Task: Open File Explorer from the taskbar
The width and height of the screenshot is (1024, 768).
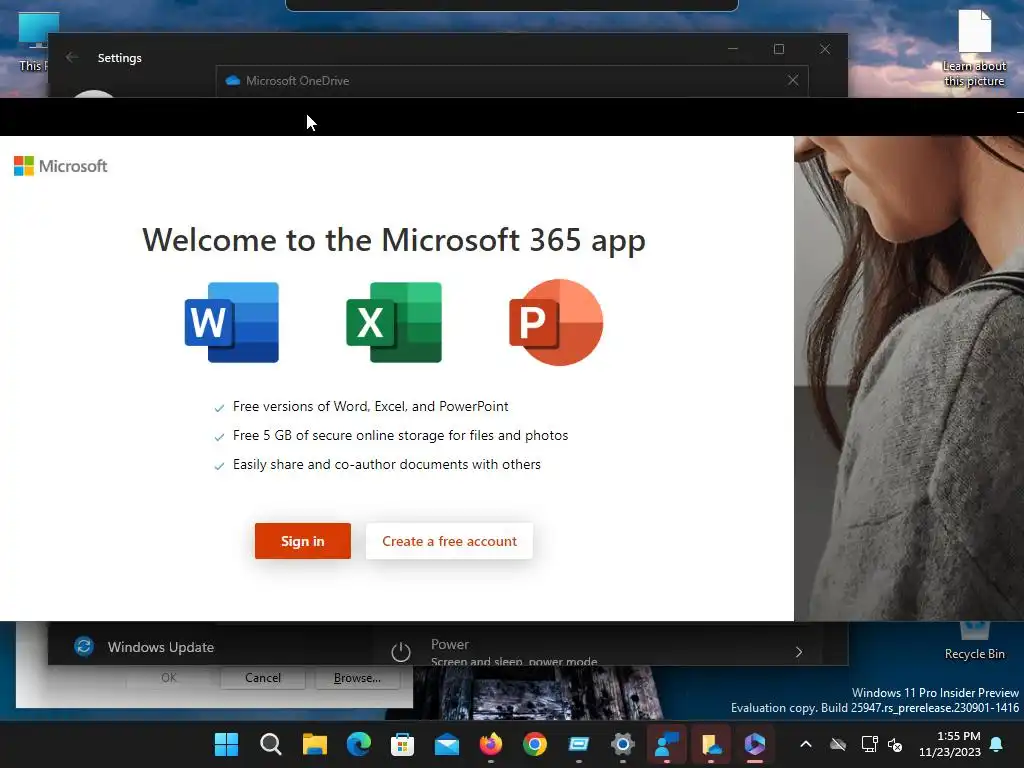Action: pyautogui.click(x=315, y=744)
